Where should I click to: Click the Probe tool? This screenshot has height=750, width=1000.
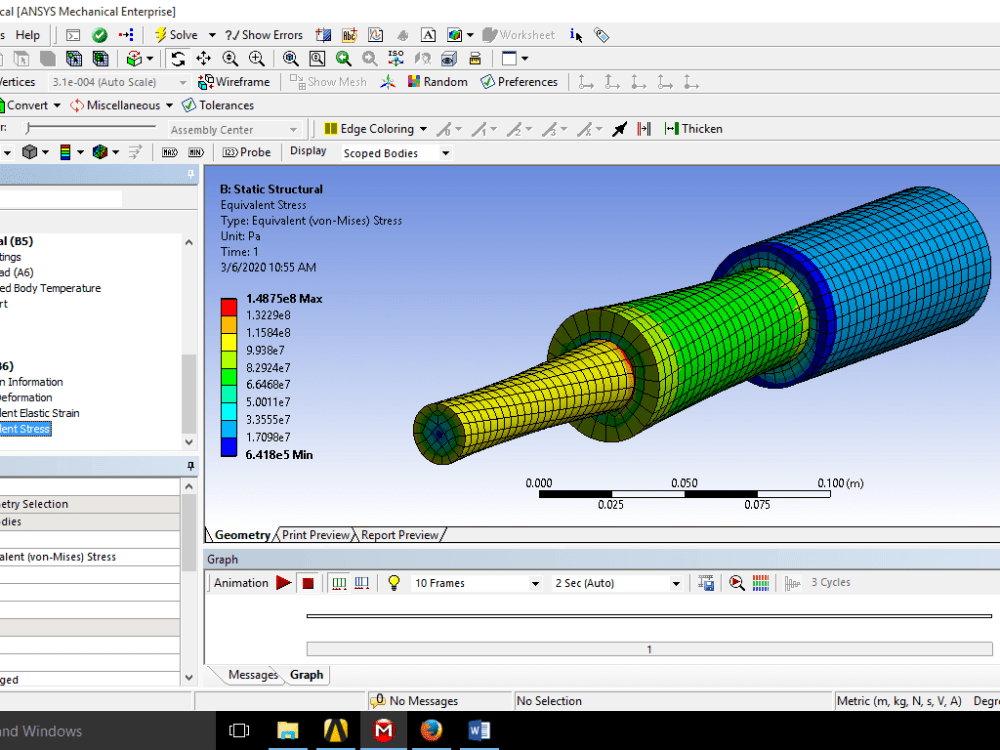coord(247,151)
